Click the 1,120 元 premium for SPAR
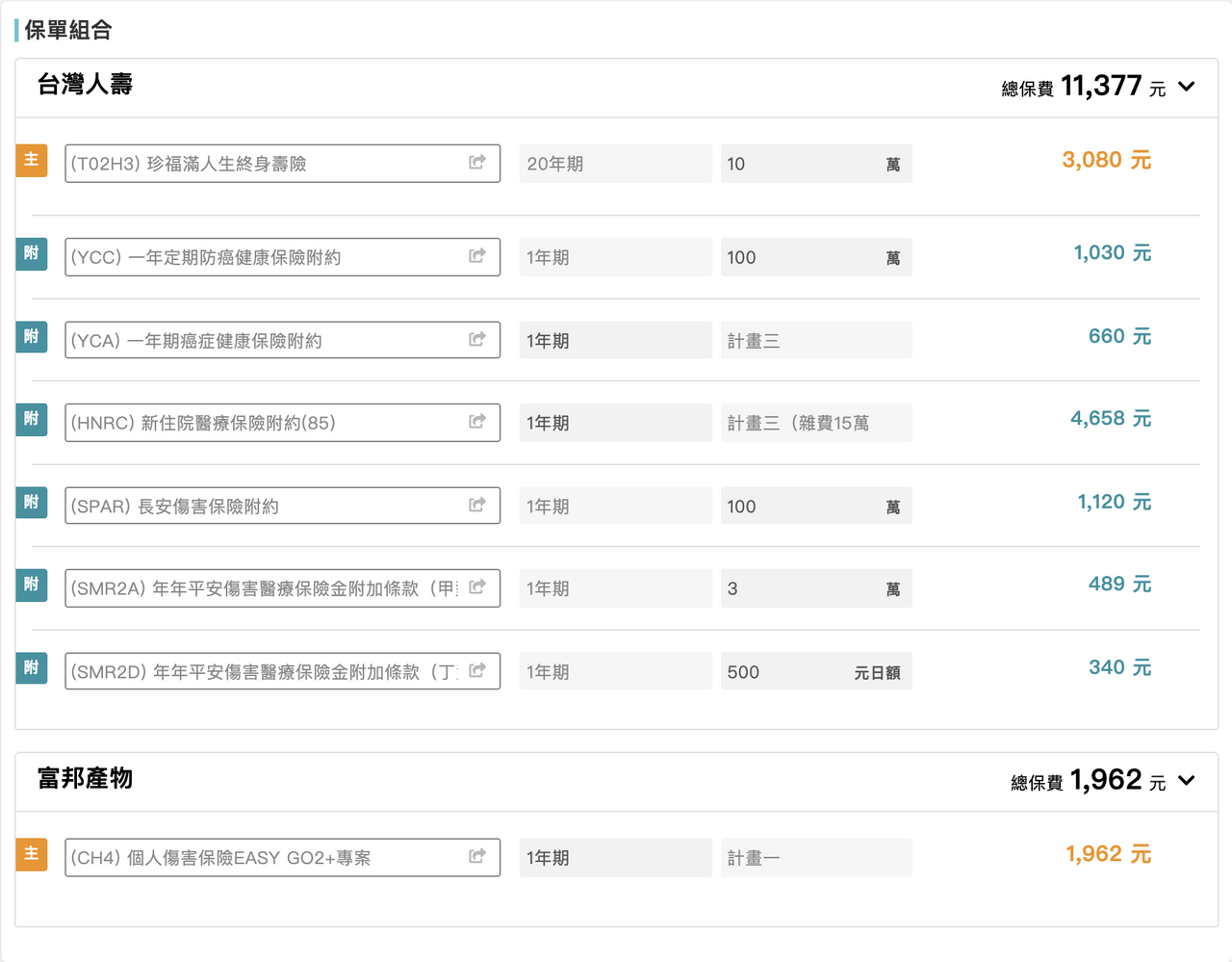Screen dimensions: 1232x962 pyautogui.click(x=1115, y=502)
